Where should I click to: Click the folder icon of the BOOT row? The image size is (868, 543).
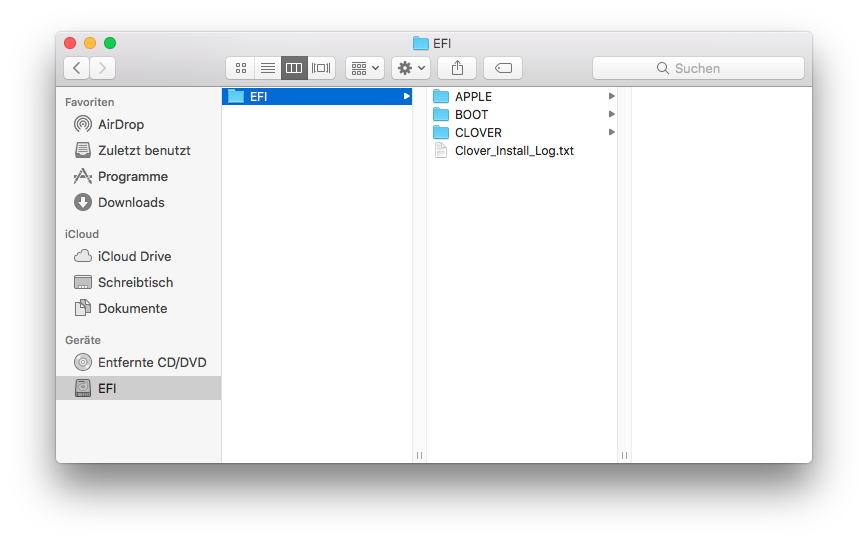(x=441, y=115)
